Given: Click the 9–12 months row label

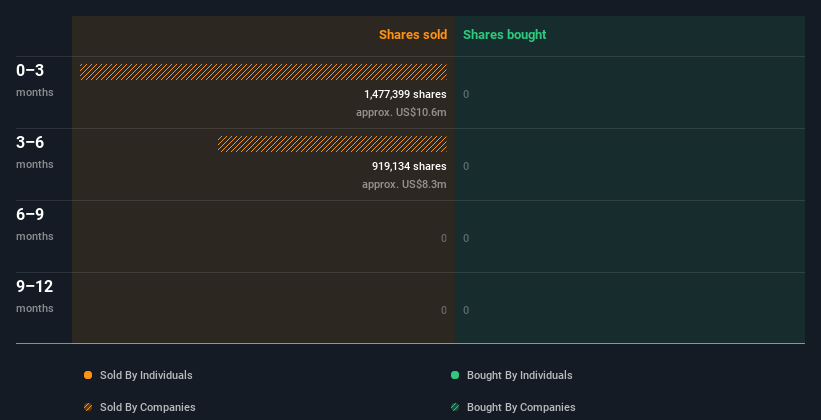Looking at the screenshot, I should pos(35,296).
